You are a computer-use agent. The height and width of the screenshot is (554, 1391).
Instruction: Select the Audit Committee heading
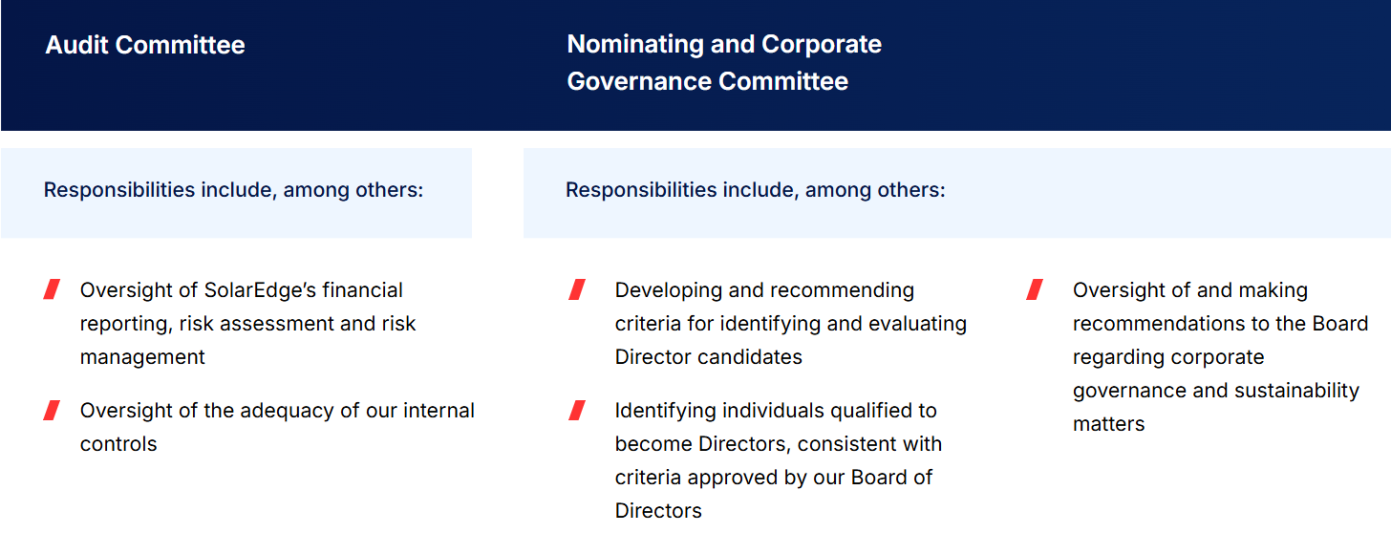[145, 45]
